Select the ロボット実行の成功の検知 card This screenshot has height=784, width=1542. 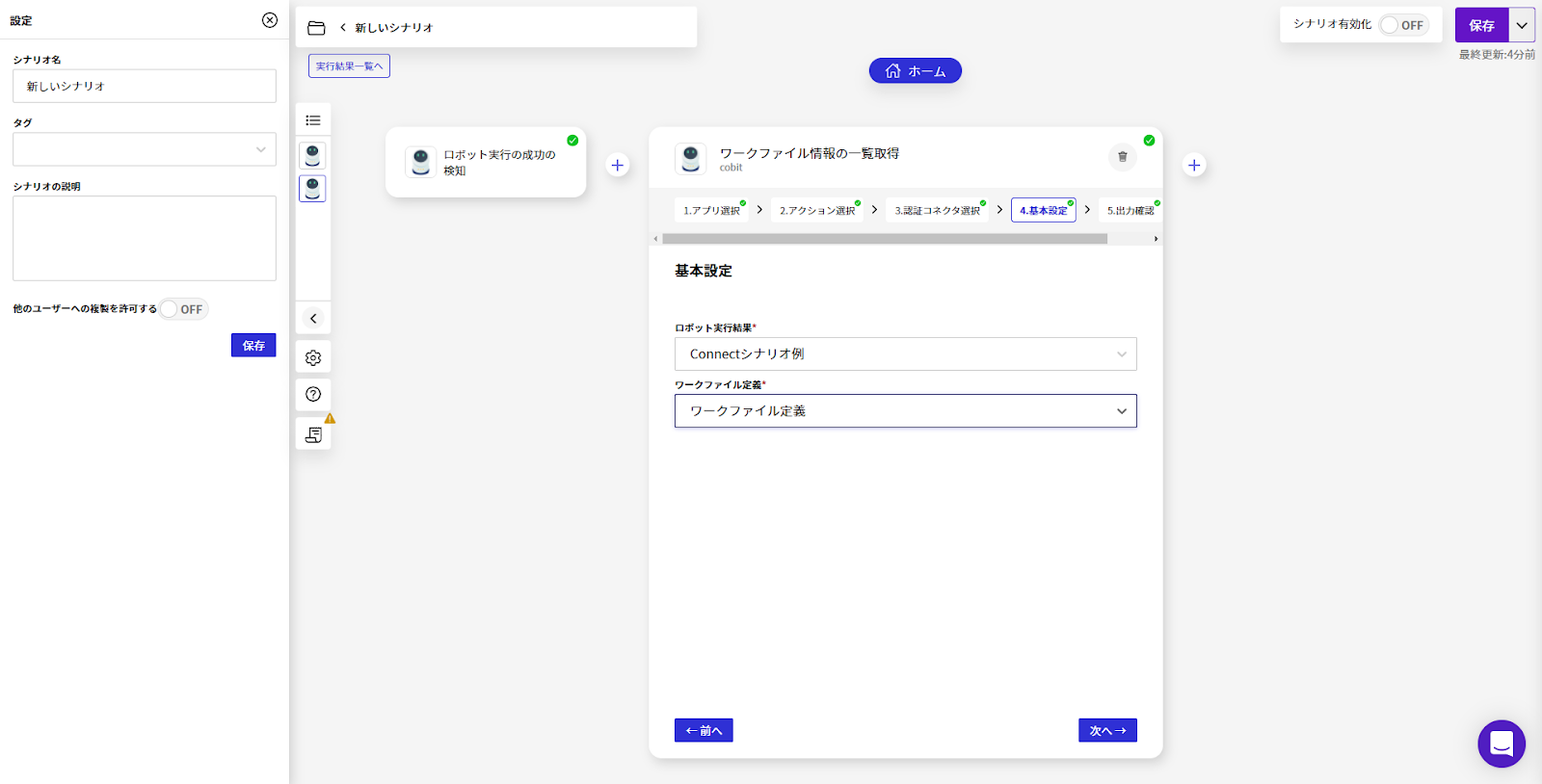pyautogui.click(x=486, y=163)
